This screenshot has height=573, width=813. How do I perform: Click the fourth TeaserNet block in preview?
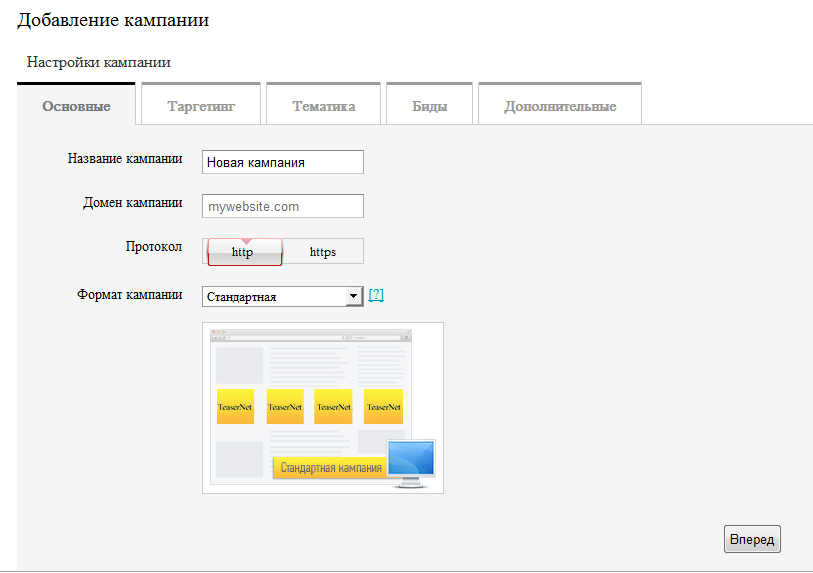coord(383,406)
